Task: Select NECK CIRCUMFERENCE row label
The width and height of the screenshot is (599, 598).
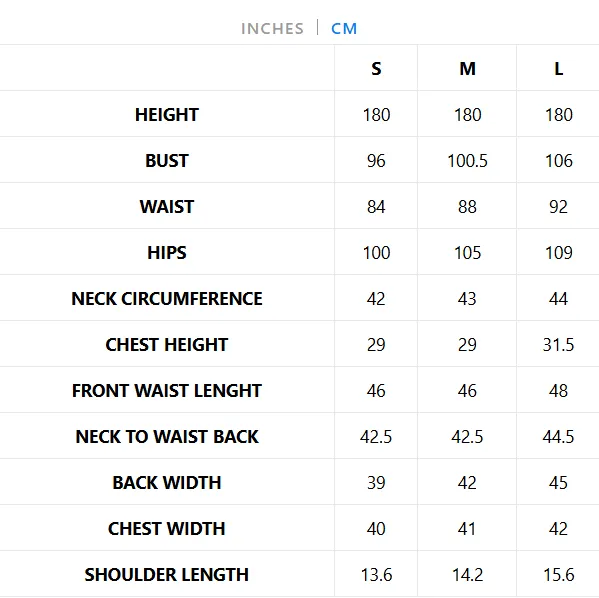Action: coord(167,298)
